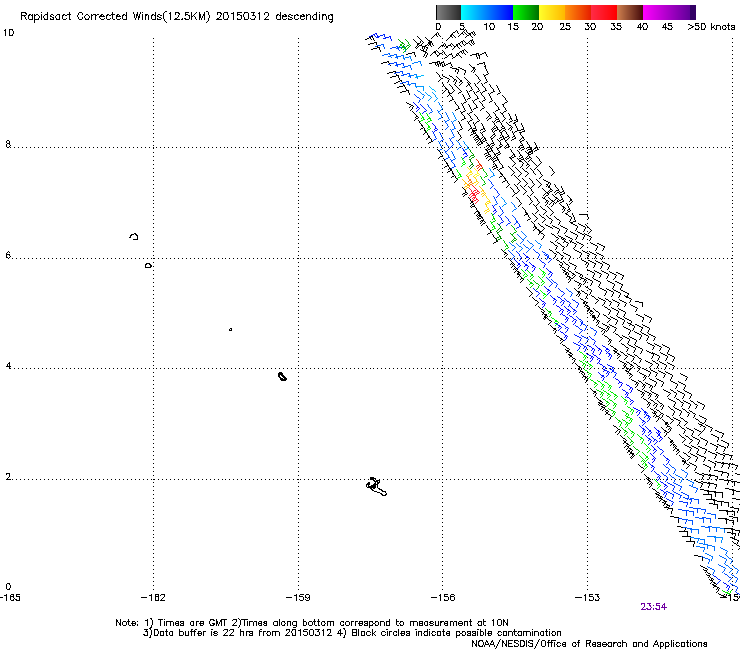Image resolution: width=740 pixels, height=650 pixels.
Task: Click the '-165' longitude axis label
Action: (10, 598)
